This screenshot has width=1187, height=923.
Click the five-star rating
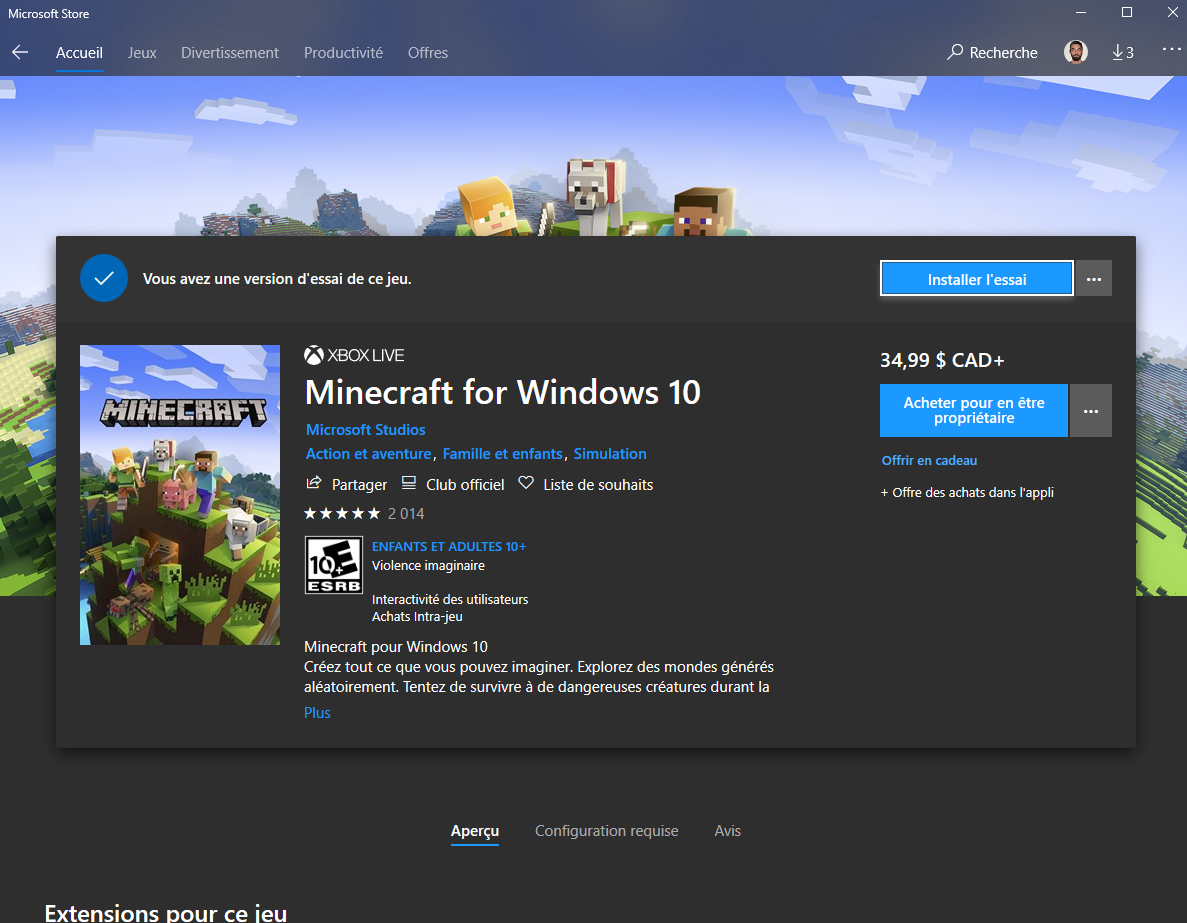coord(342,513)
